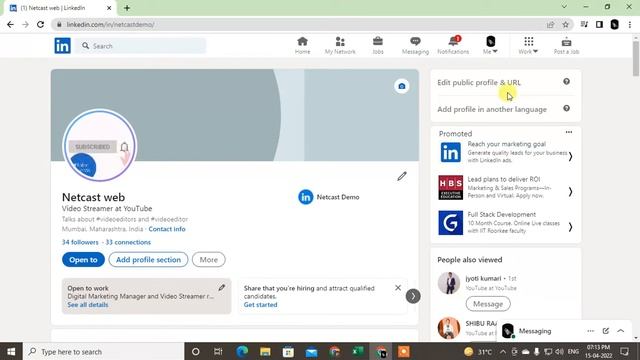Select Post a job icon
Viewport: 640px width, 360px height.
click(x=566, y=45)
